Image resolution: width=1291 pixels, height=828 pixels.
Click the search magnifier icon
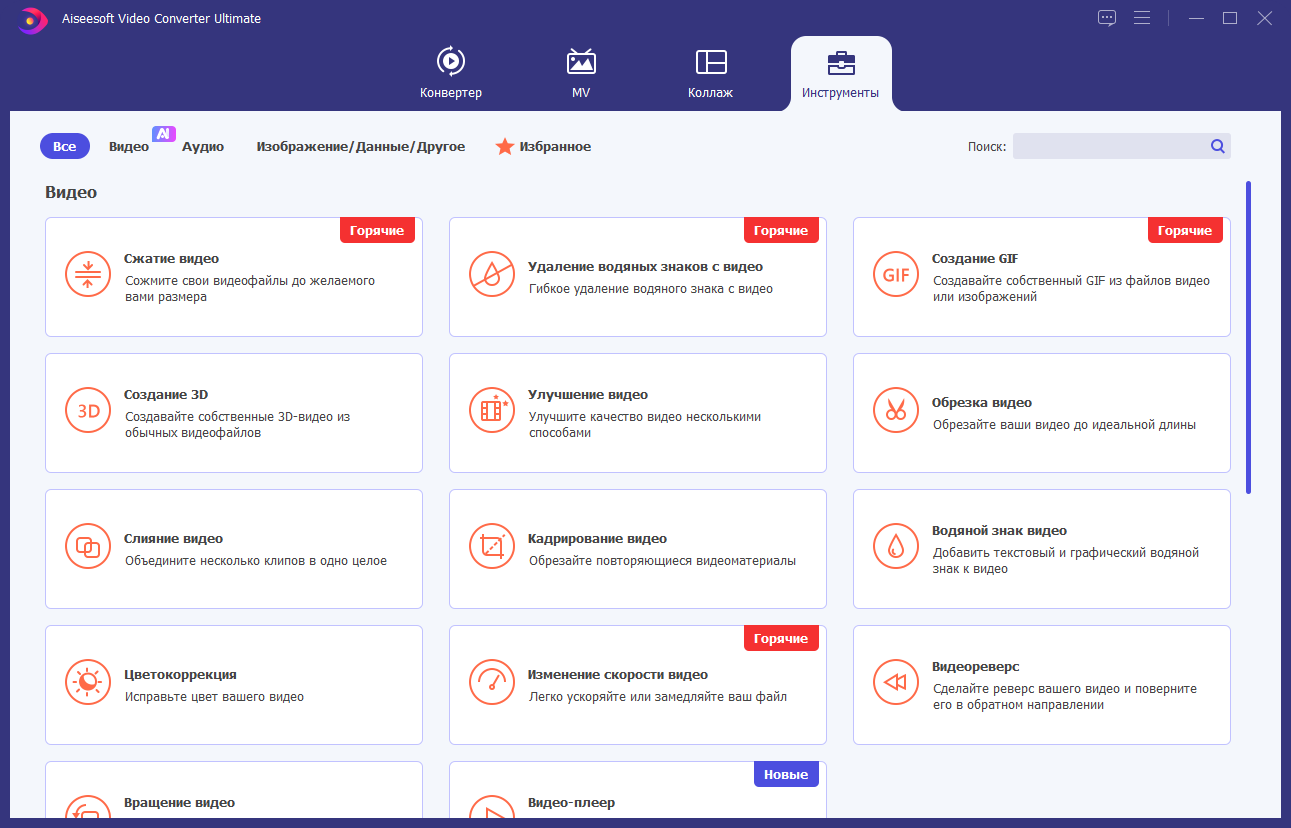coord(1217,146)
